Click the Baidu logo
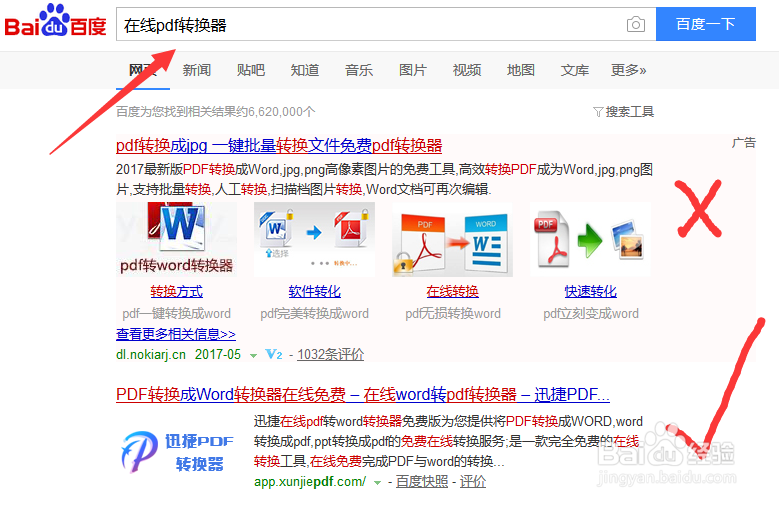Image resolution: width=779 pixels, height=505 pixels. pyautogui.click(x=55, y=21)
